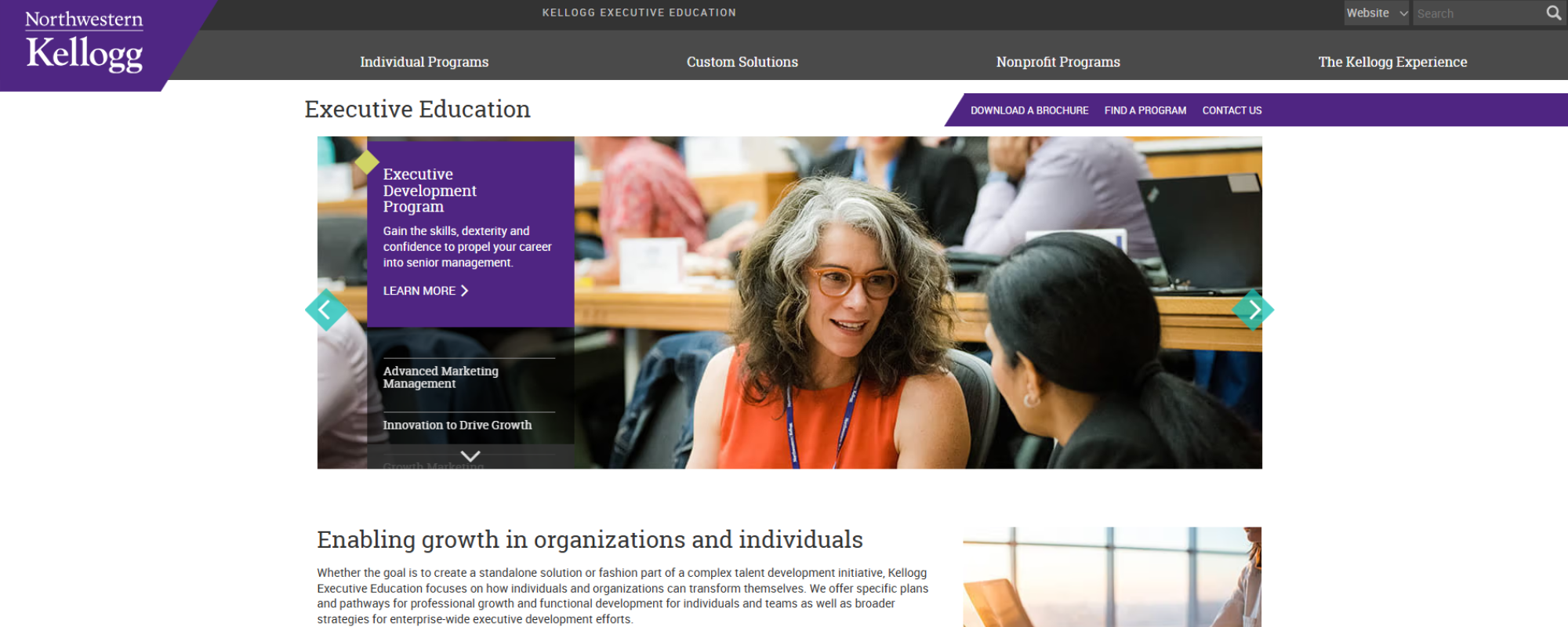This screenshot has width=1568, height=627.
Task: Open the Custom Solutions menu
Action: pos(742,62)
